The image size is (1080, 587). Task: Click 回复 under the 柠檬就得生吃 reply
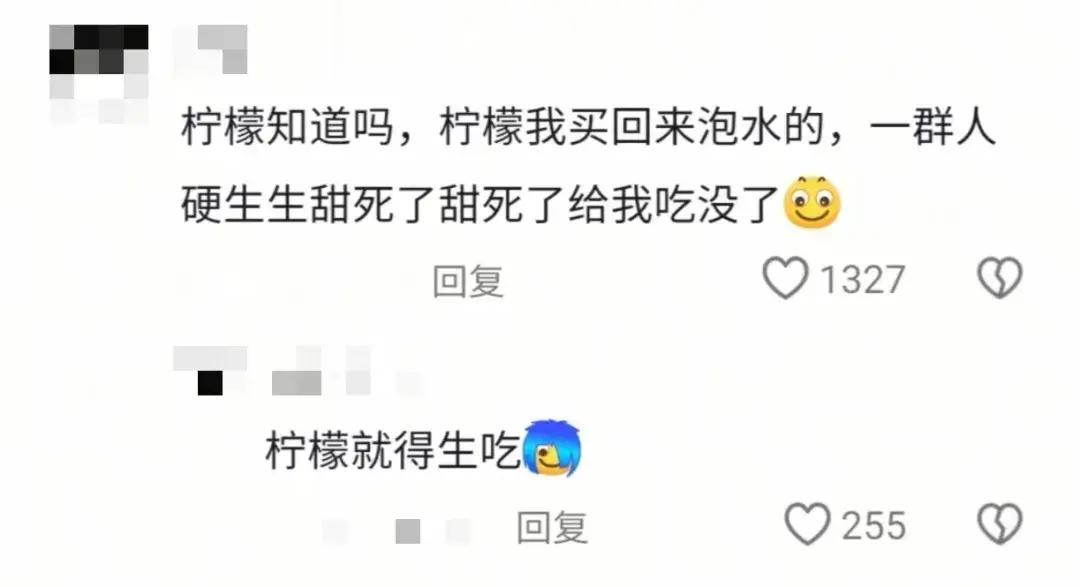552,528
